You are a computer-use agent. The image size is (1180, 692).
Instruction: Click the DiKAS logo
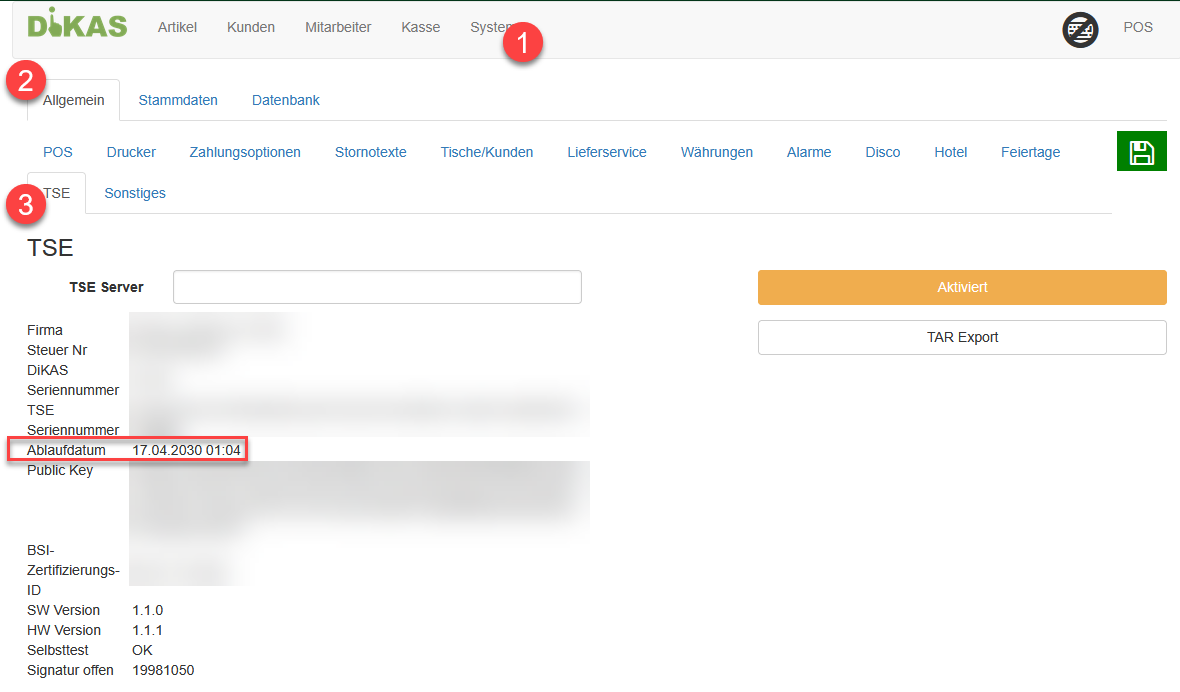tap(77, 24)
